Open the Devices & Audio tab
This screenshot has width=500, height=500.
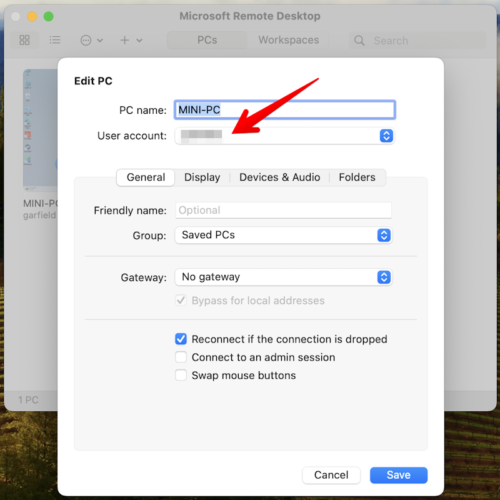(x=280, y=177)
